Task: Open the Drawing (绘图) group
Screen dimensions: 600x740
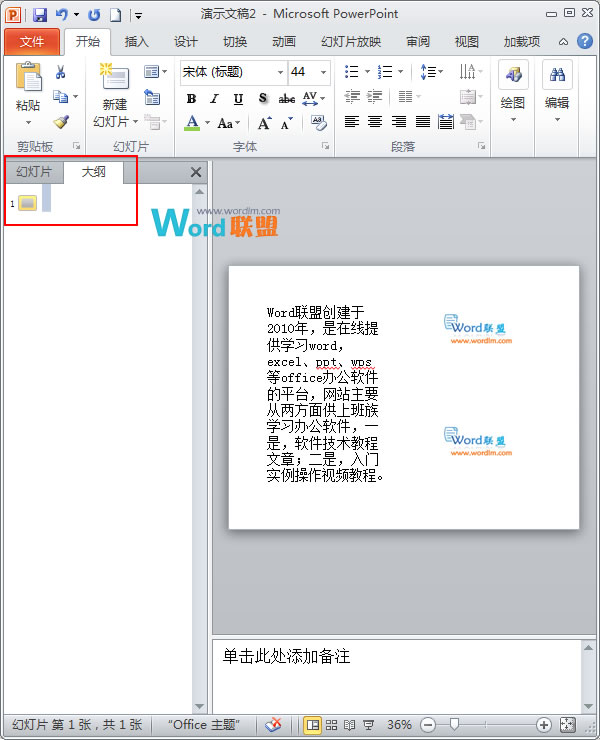Action: click(x=513, y=90)
